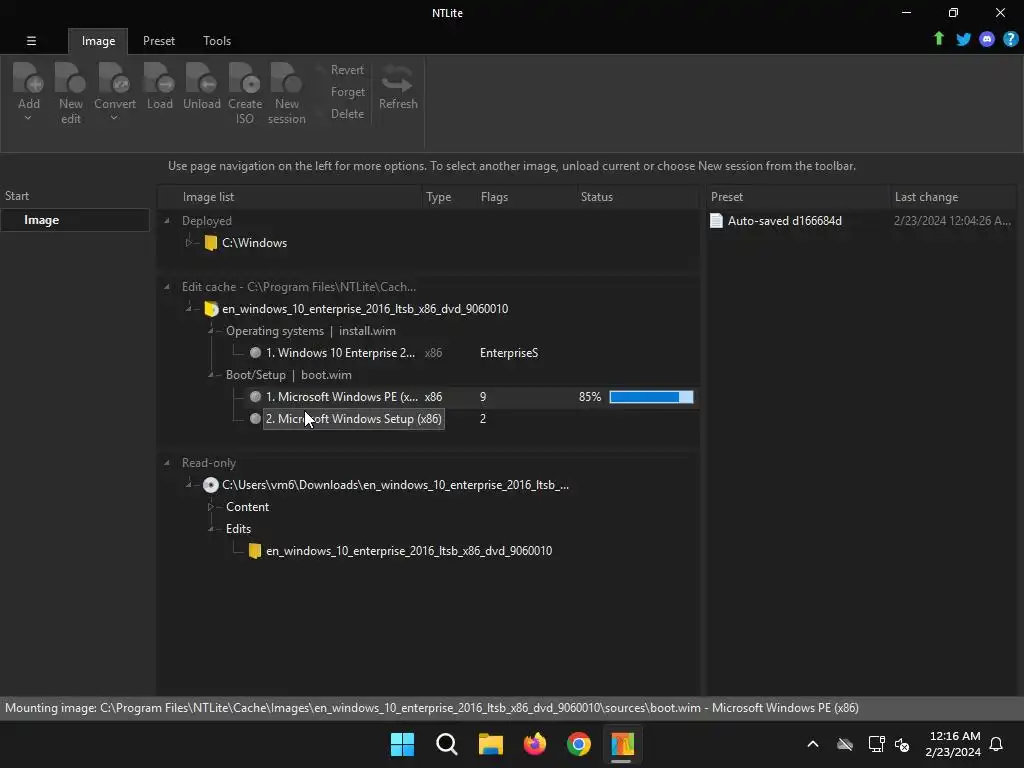Click the NTLite taskbar icon

click(622, 744)
